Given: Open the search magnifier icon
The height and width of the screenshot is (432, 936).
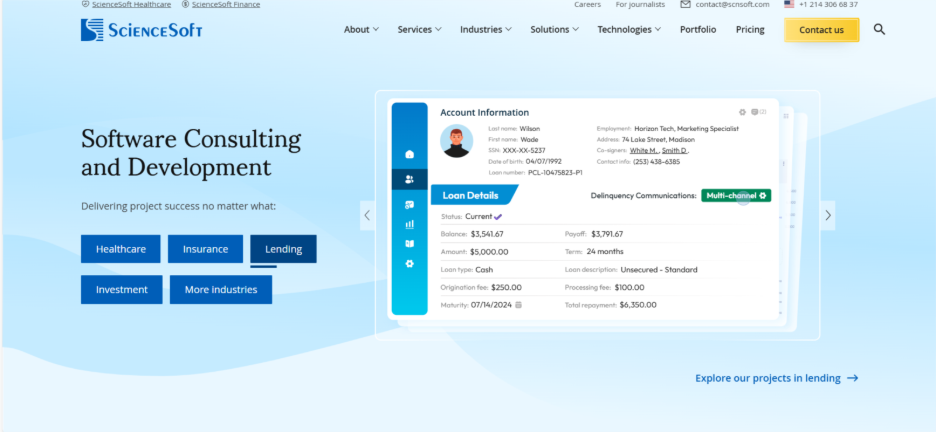Looking at the screenshot, I should point(879,30).
